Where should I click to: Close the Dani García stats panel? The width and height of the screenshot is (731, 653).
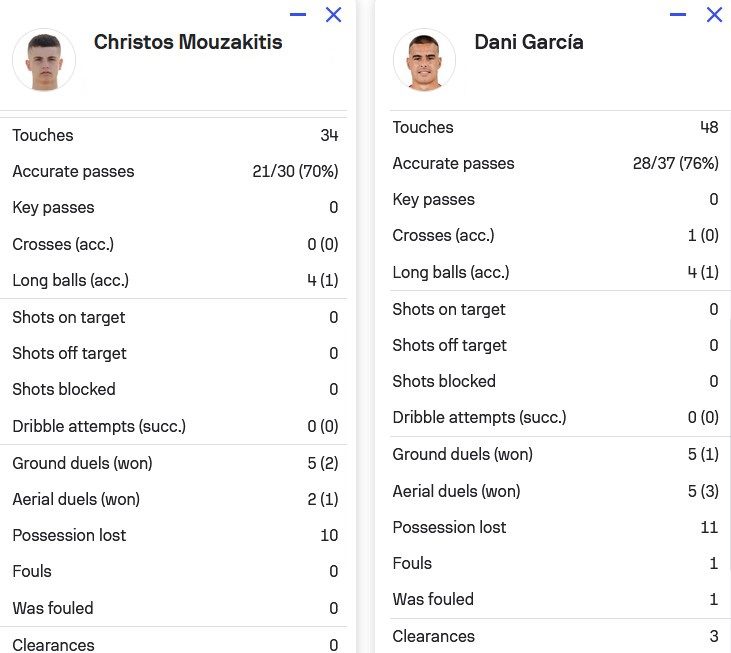714,15
